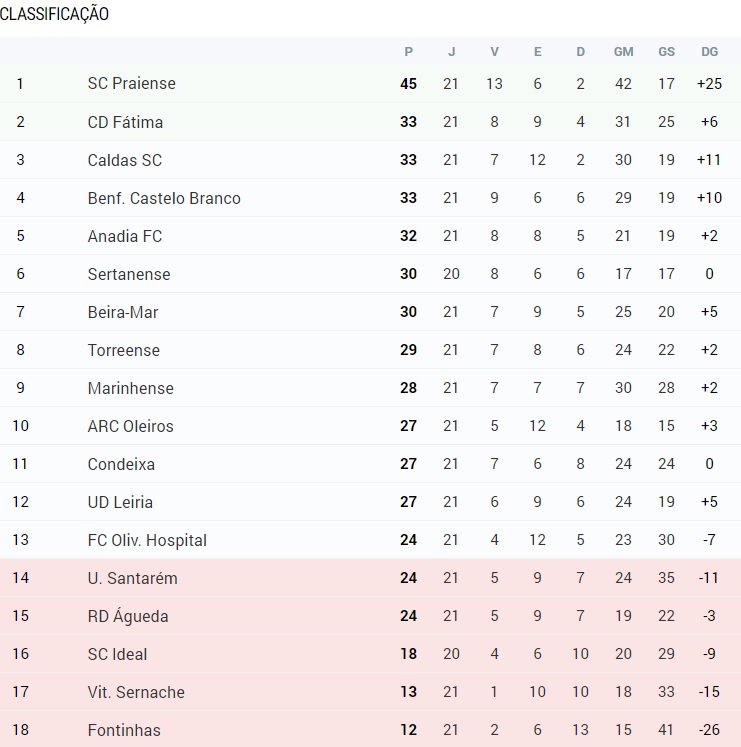This screenshot has width=741, height=747.
Task: Sort by the DG goal difference header
Action: (x=710, y=51)
